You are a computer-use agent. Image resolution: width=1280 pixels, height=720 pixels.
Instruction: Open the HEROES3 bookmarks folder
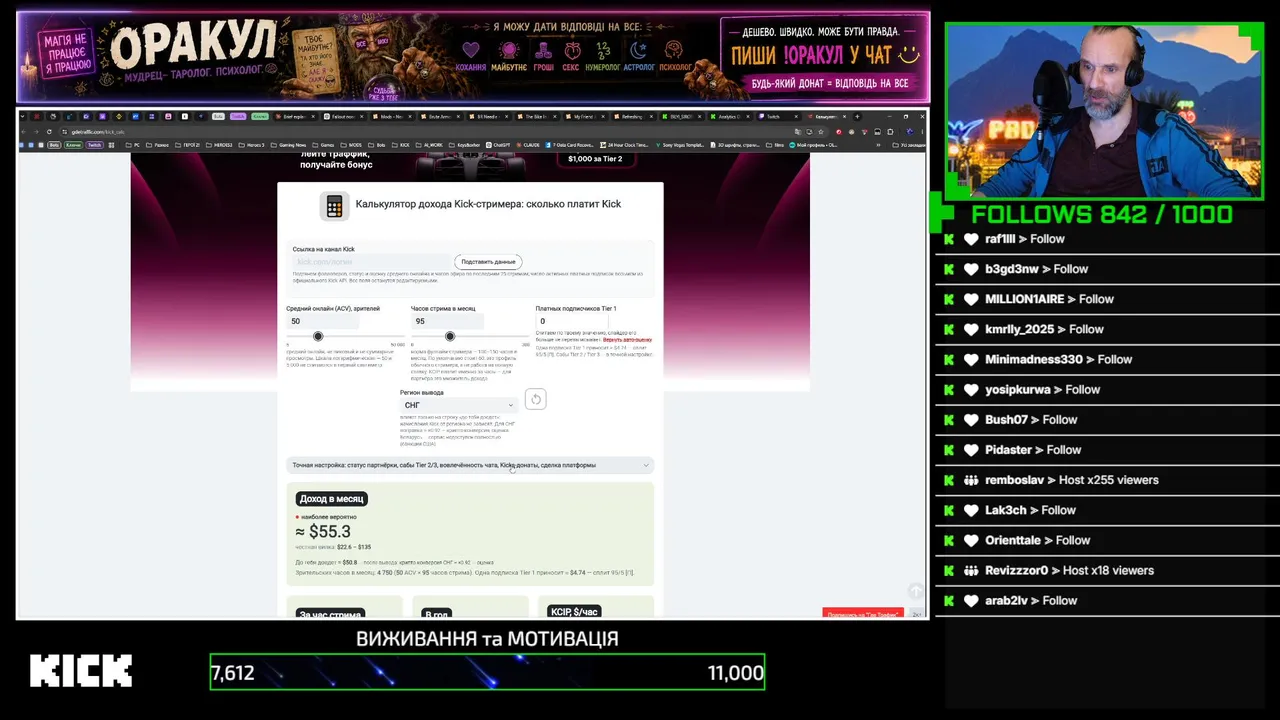coord(219,145)
